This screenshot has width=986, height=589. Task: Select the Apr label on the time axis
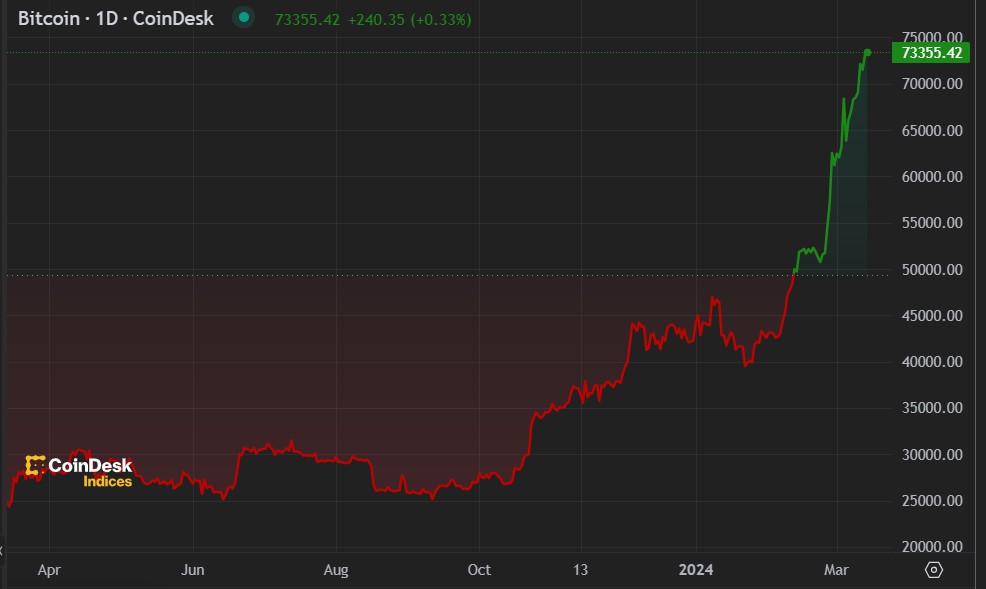point(49,570)
